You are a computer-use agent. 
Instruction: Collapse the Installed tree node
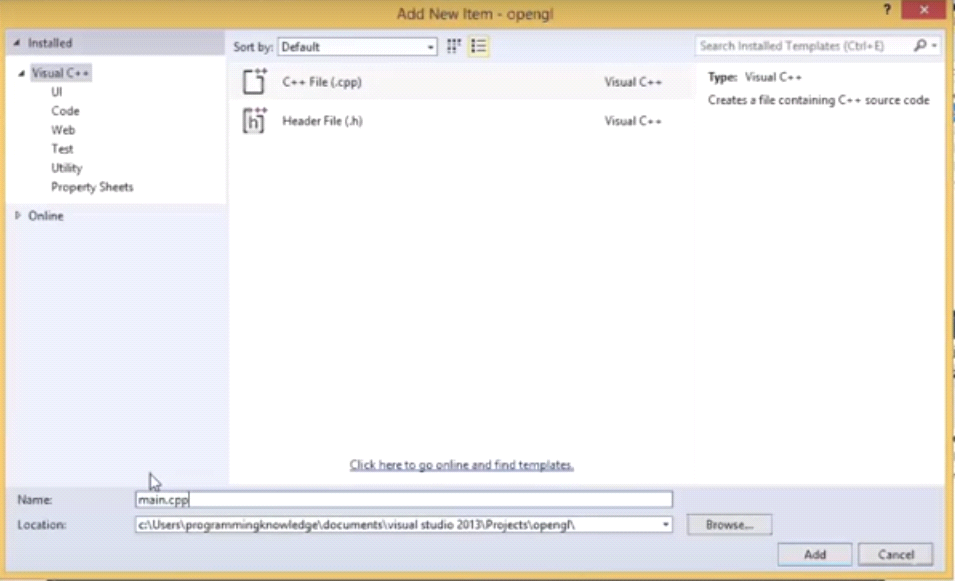tap(17, 43)
